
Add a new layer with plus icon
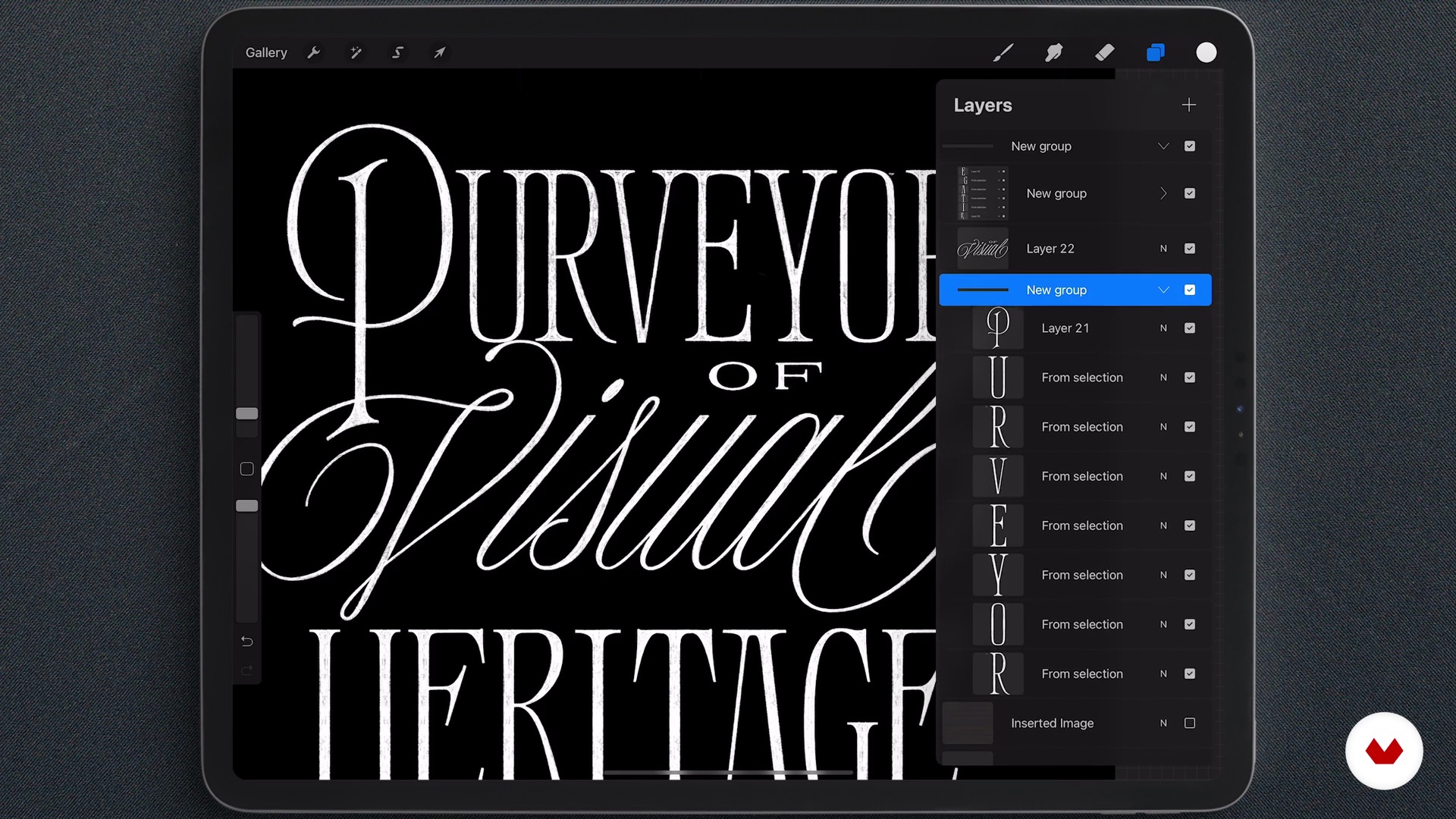coord(1189,105)
